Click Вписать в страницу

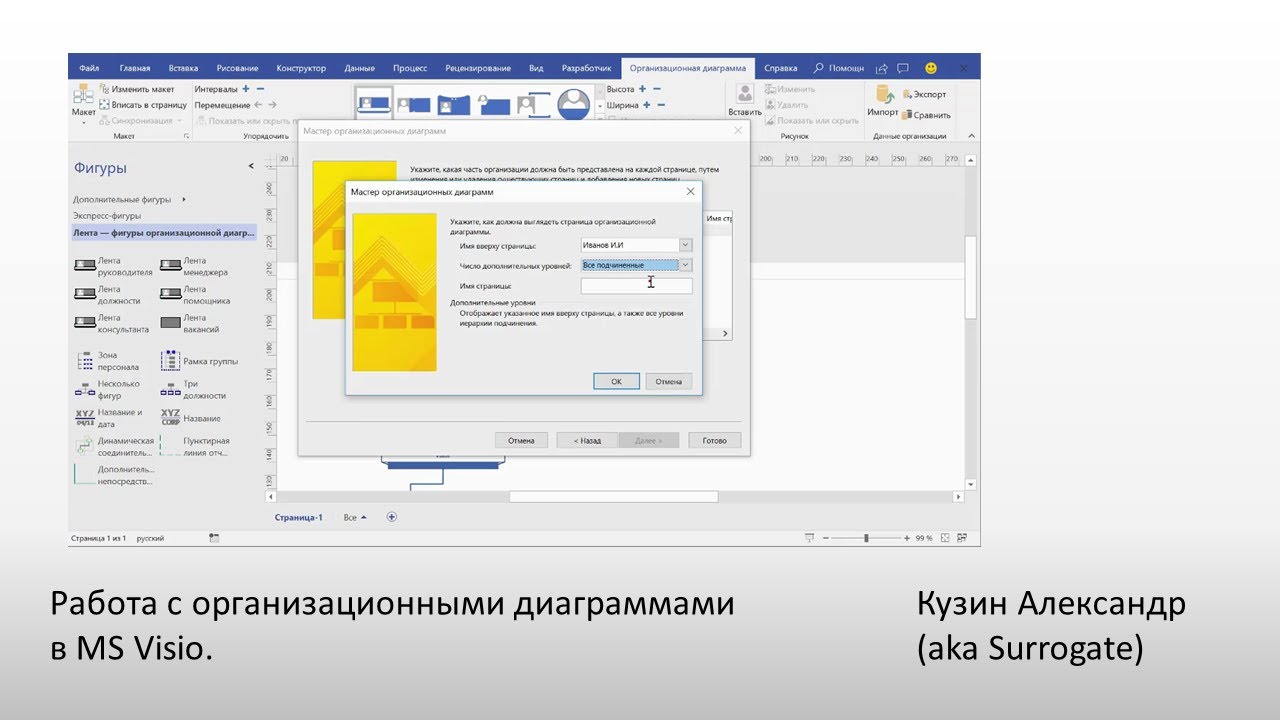[x=143, y=104]
